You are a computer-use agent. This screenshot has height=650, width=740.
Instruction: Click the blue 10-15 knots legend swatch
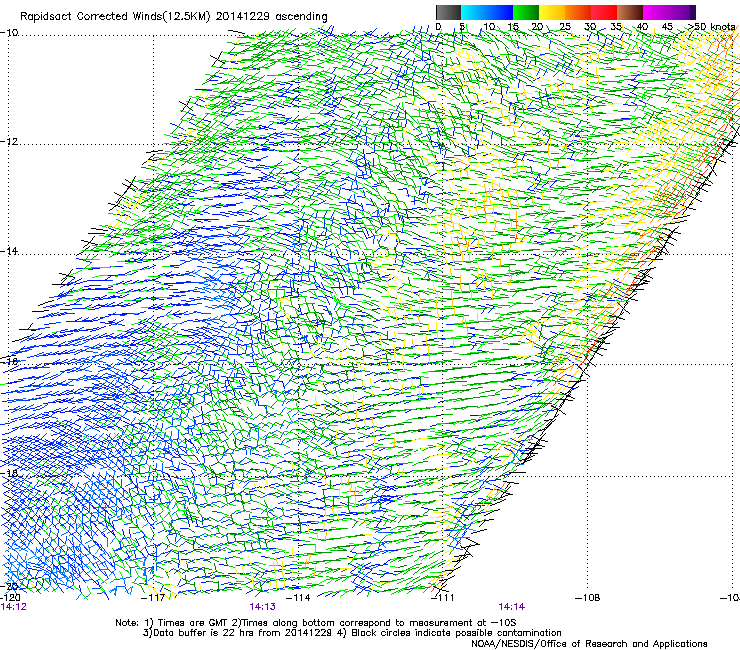tap(500, 12)
